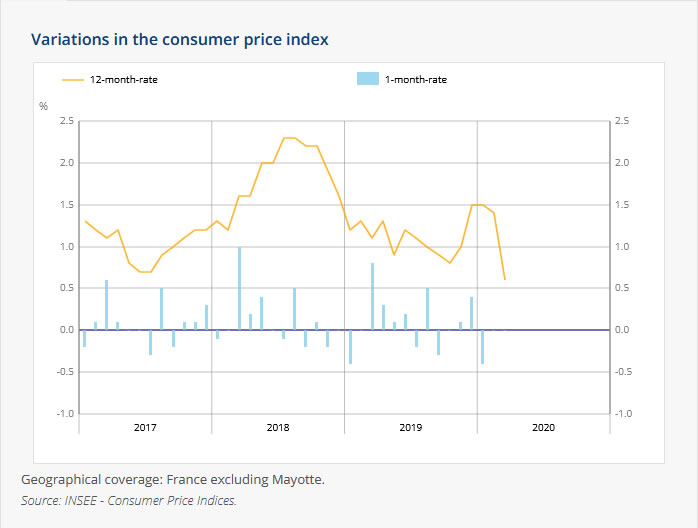Click the 0.8 blue bar in early 2019
Viewport: 698px width, 528px height.
[x=372, y=296]
